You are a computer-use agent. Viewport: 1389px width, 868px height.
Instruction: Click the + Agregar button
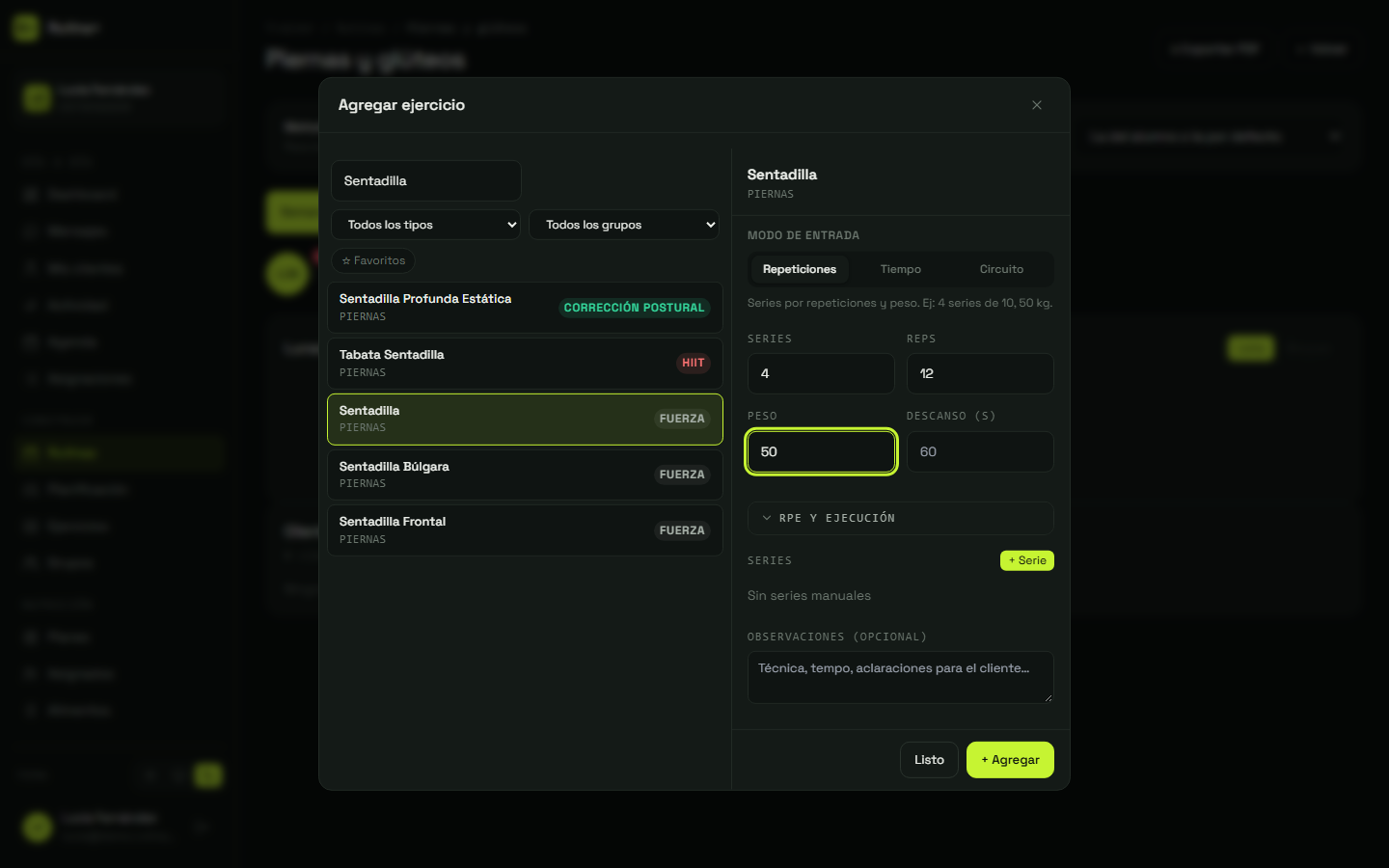click(1010, 760)
